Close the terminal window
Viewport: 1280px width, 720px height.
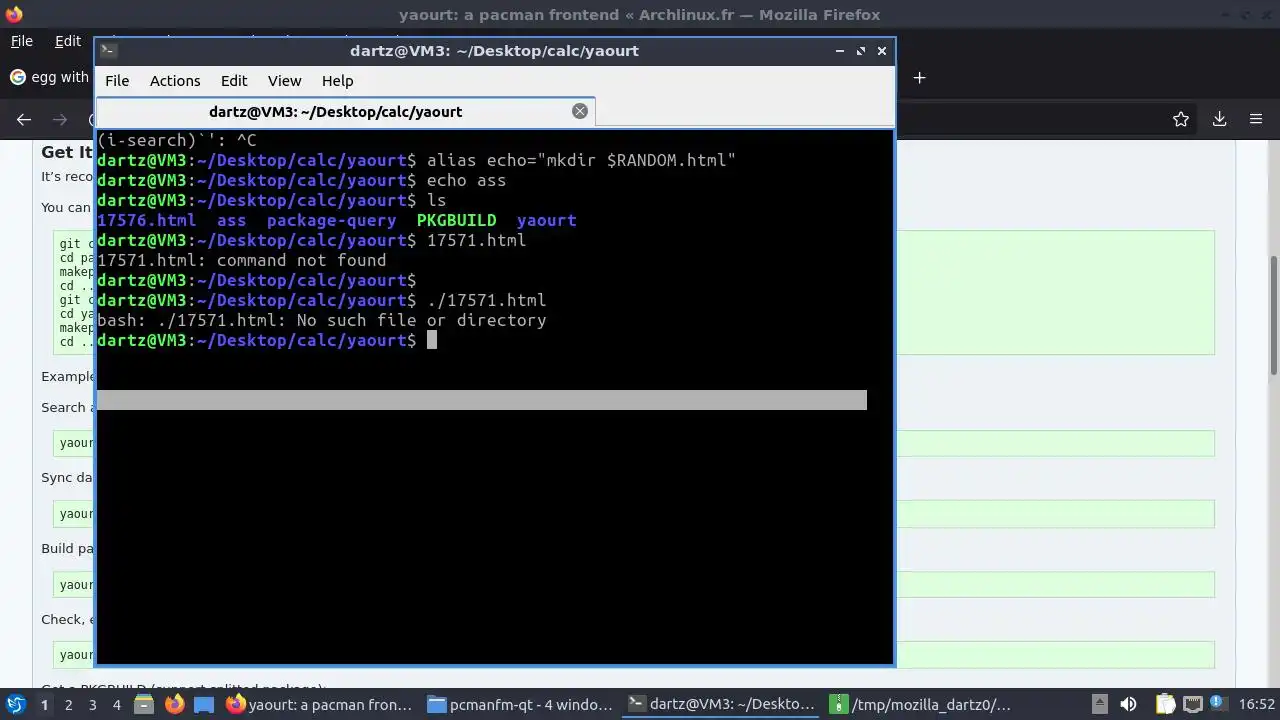(x=882, y=50)
